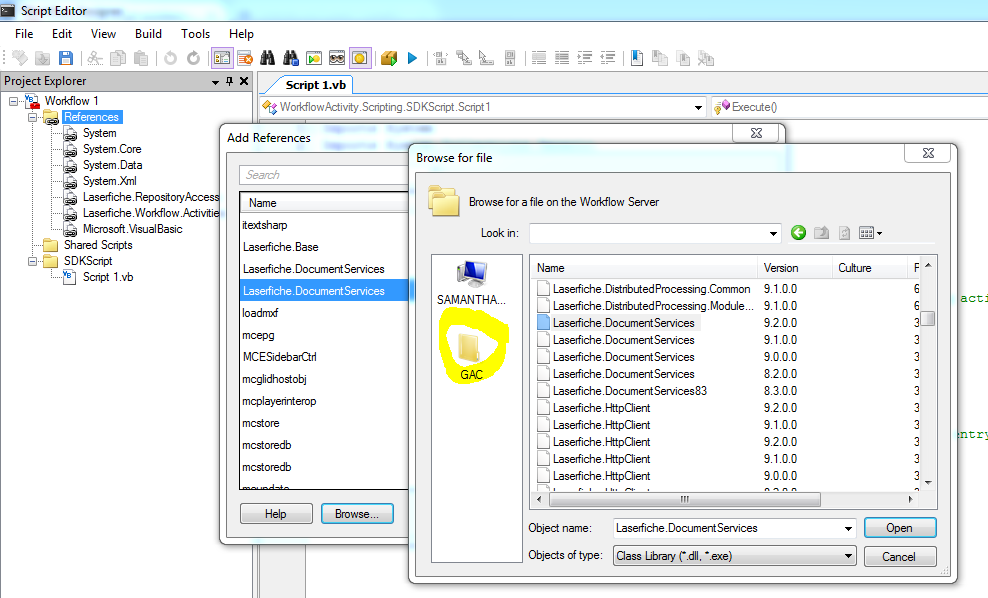988x598 pixels.
Task: Click the Save floppy disk icon
Action: click(66, 58)
